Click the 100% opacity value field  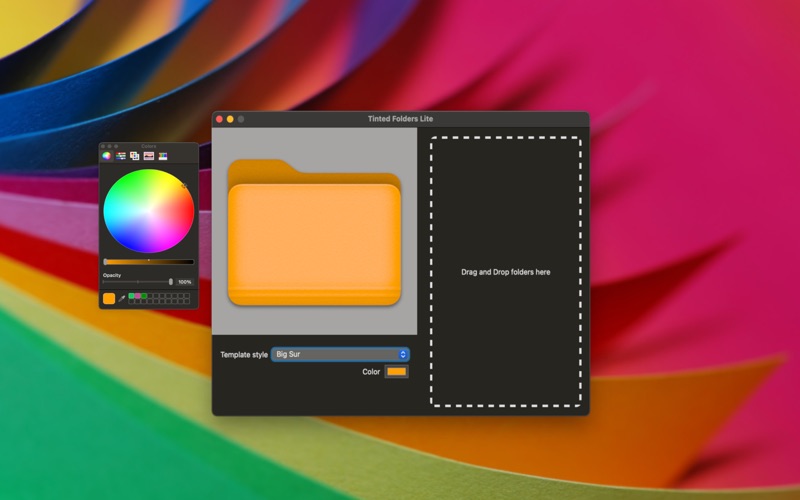[x=185, y=282]
